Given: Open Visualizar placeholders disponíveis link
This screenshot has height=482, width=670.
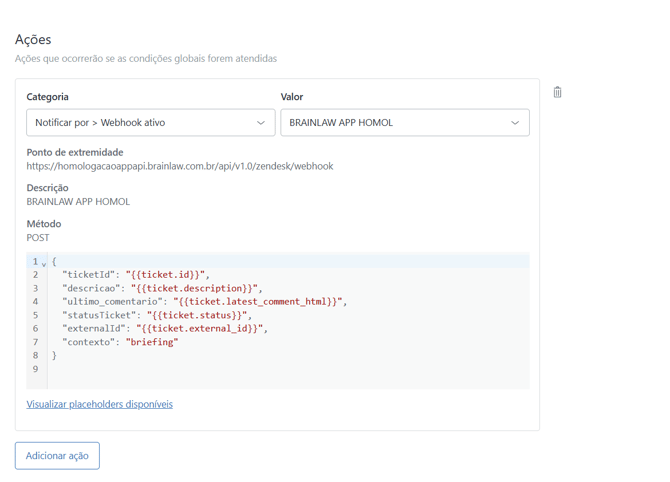Looking at the screenshot, I should tap(99, 404).
